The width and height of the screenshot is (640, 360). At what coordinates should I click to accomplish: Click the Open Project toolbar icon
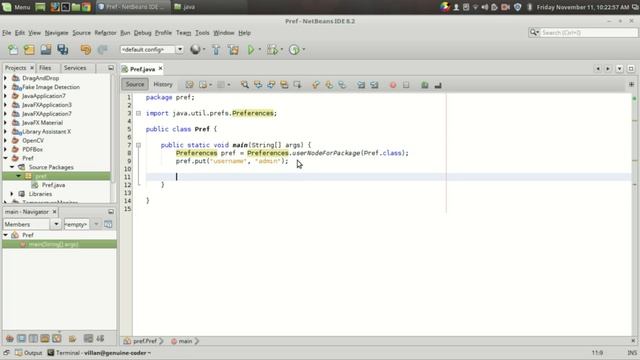(46, 50)
